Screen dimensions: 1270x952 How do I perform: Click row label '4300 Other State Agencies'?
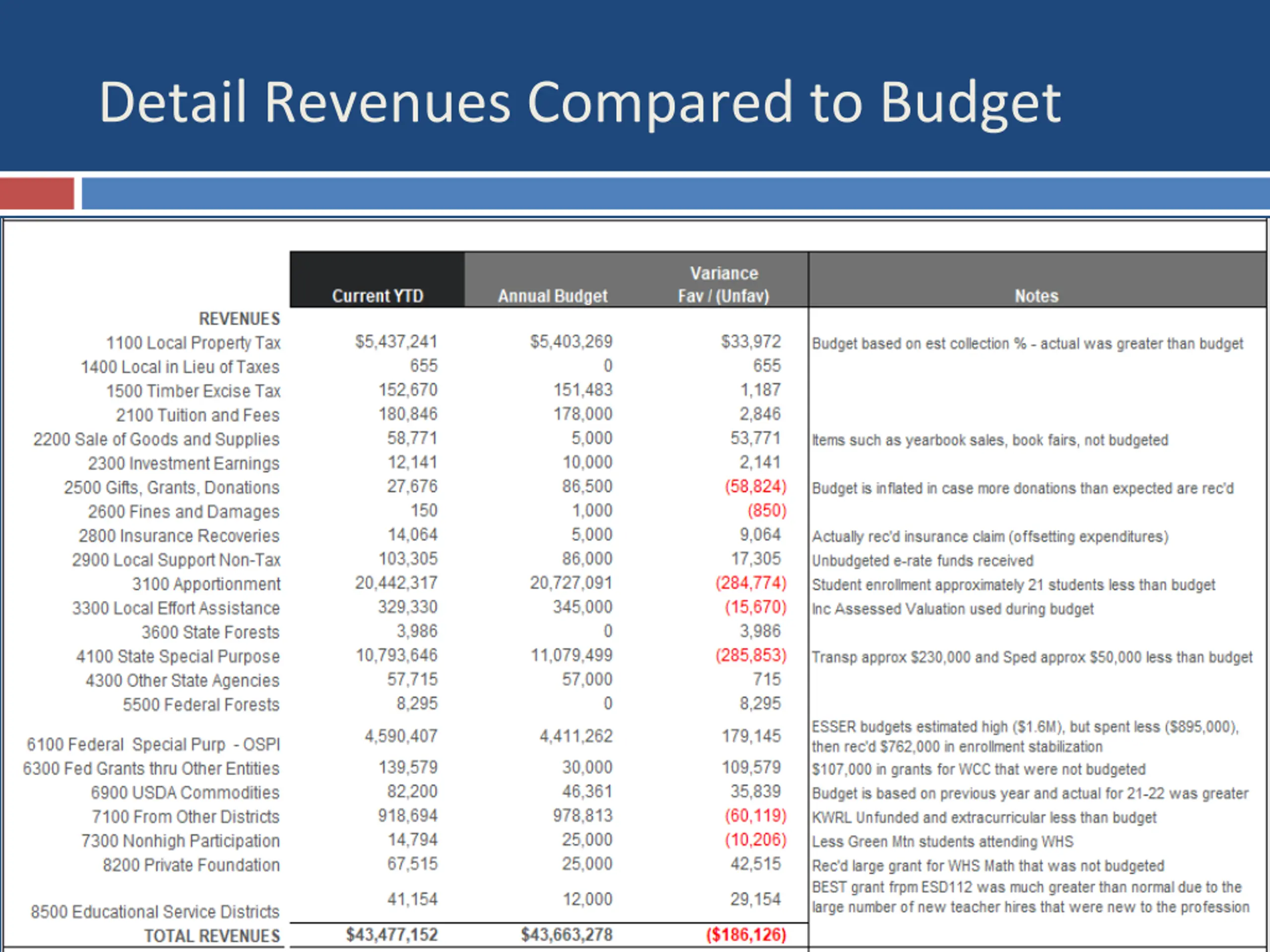[x=183, y=681]
